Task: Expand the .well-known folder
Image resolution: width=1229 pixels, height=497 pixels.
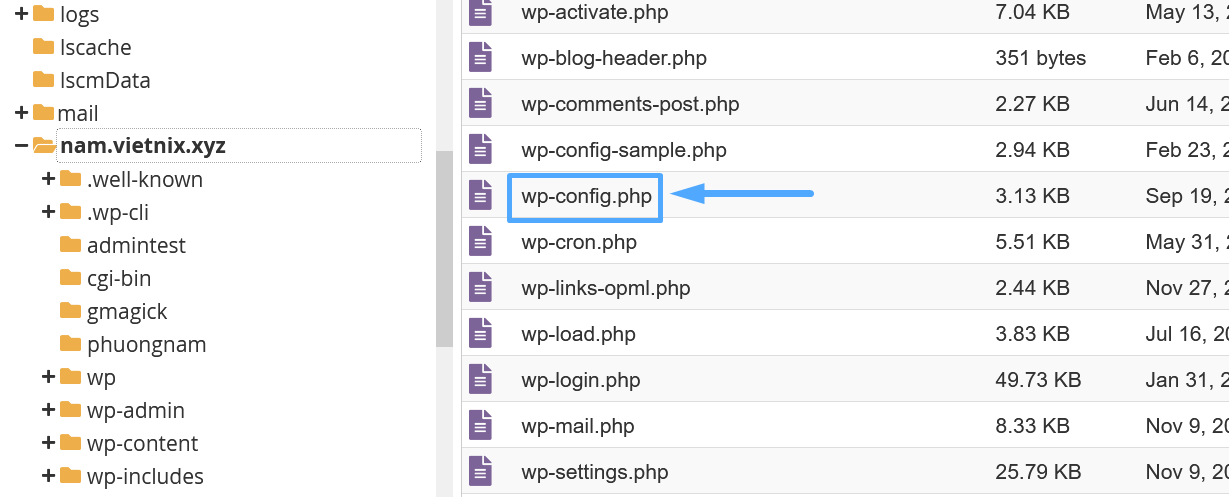Action: coord(48,180)
